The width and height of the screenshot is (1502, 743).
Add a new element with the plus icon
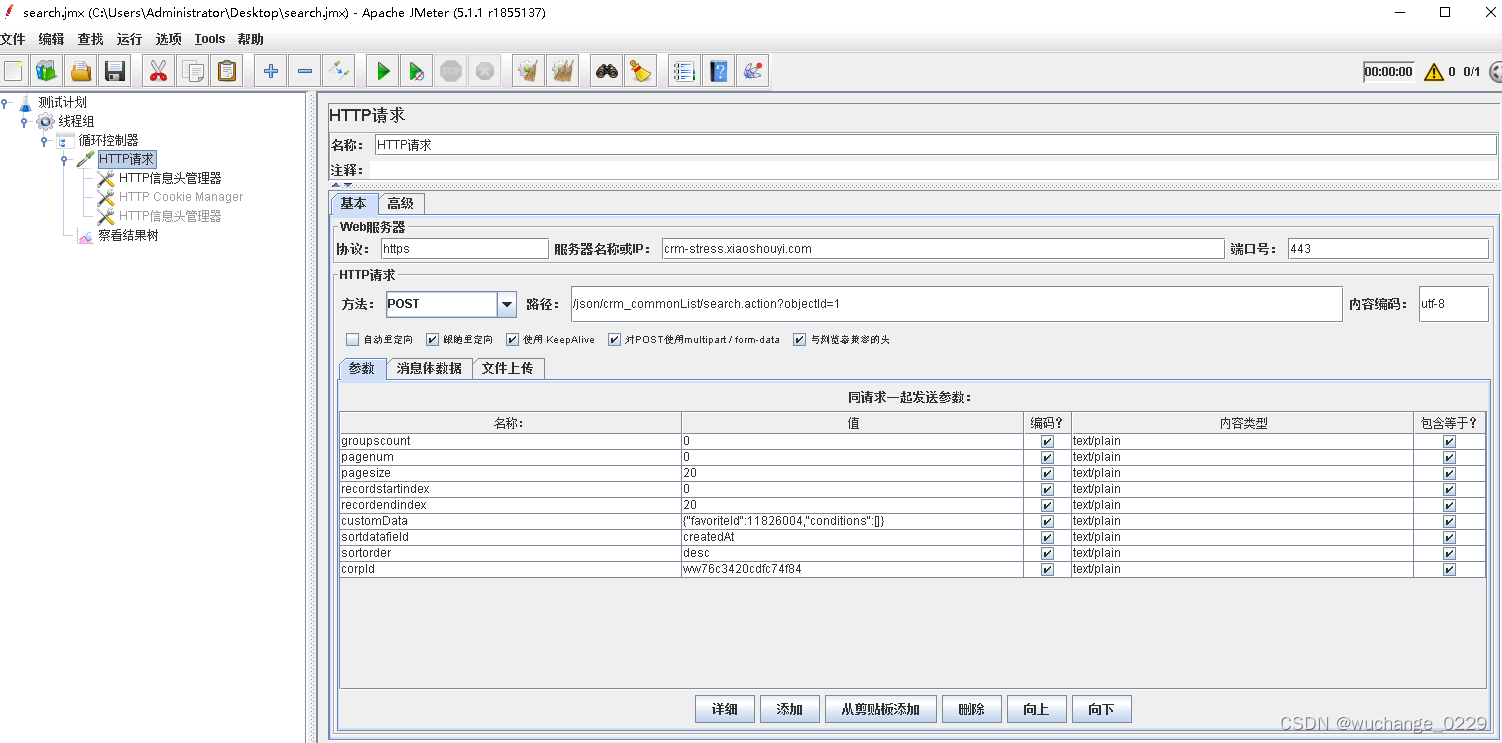[272, 70]
